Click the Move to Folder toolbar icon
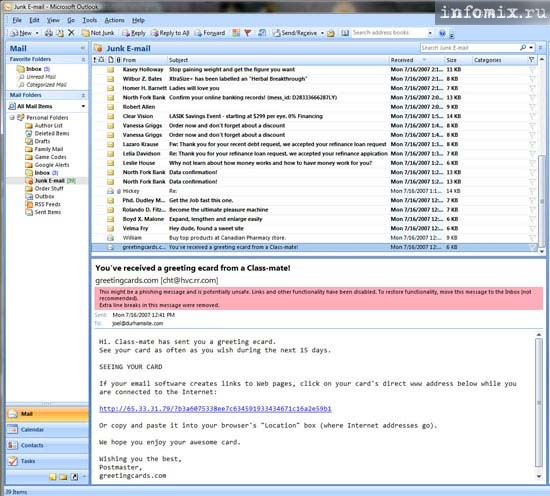 point(60,33)
